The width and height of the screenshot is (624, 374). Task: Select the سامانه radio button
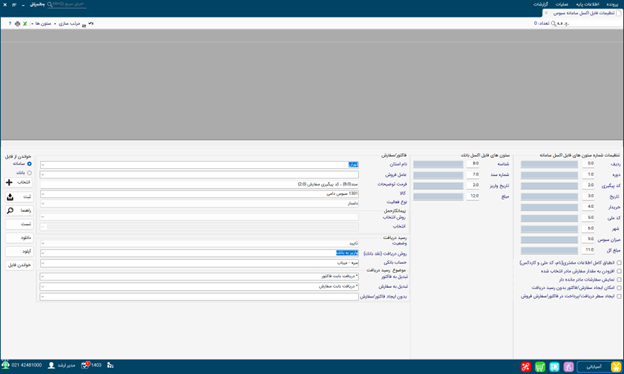[29, 164]
